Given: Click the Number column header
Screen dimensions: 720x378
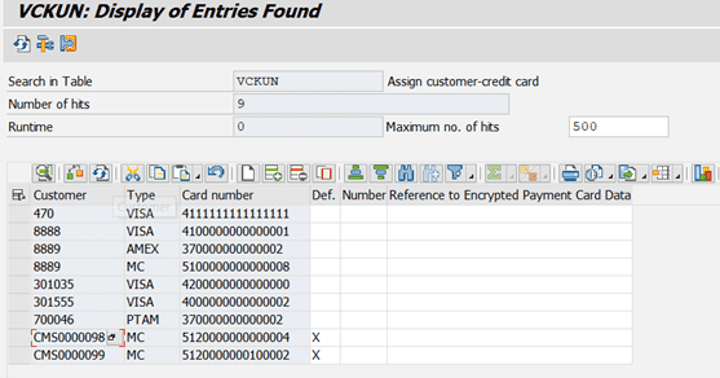Looking at the screenshot, I should click(x=364, y=195).
